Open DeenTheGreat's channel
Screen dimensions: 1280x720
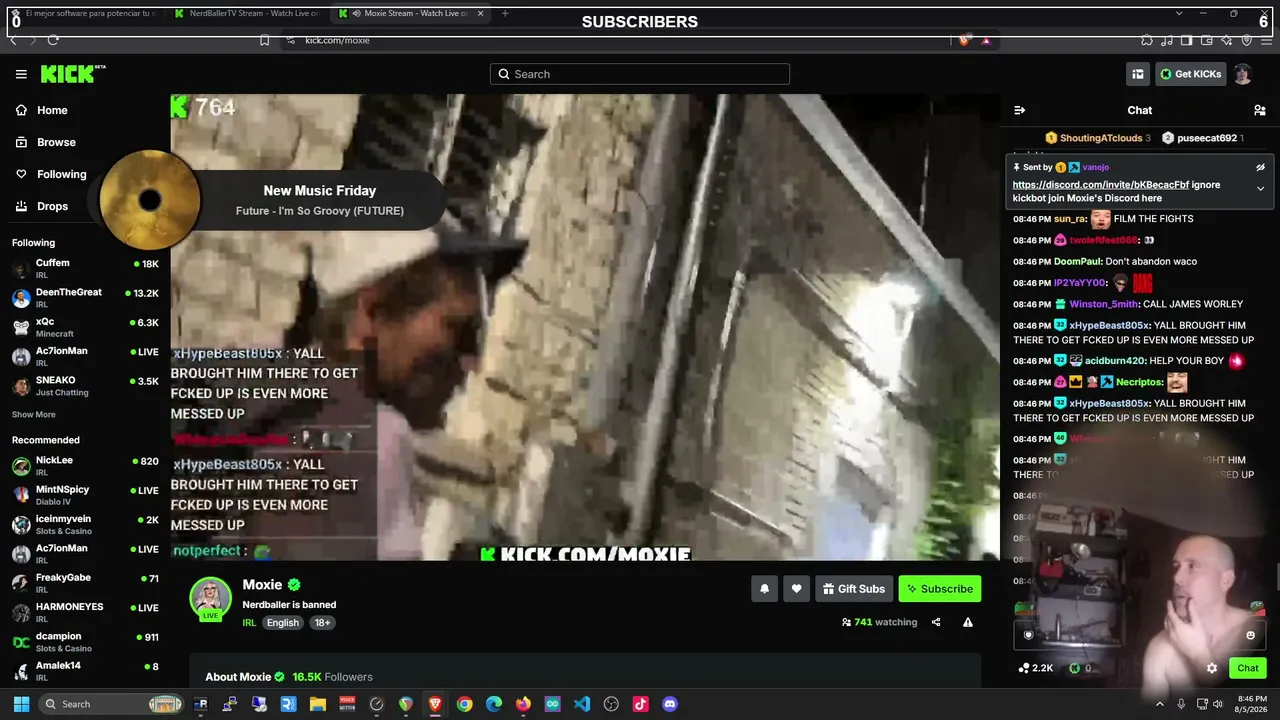pos(86,297)
